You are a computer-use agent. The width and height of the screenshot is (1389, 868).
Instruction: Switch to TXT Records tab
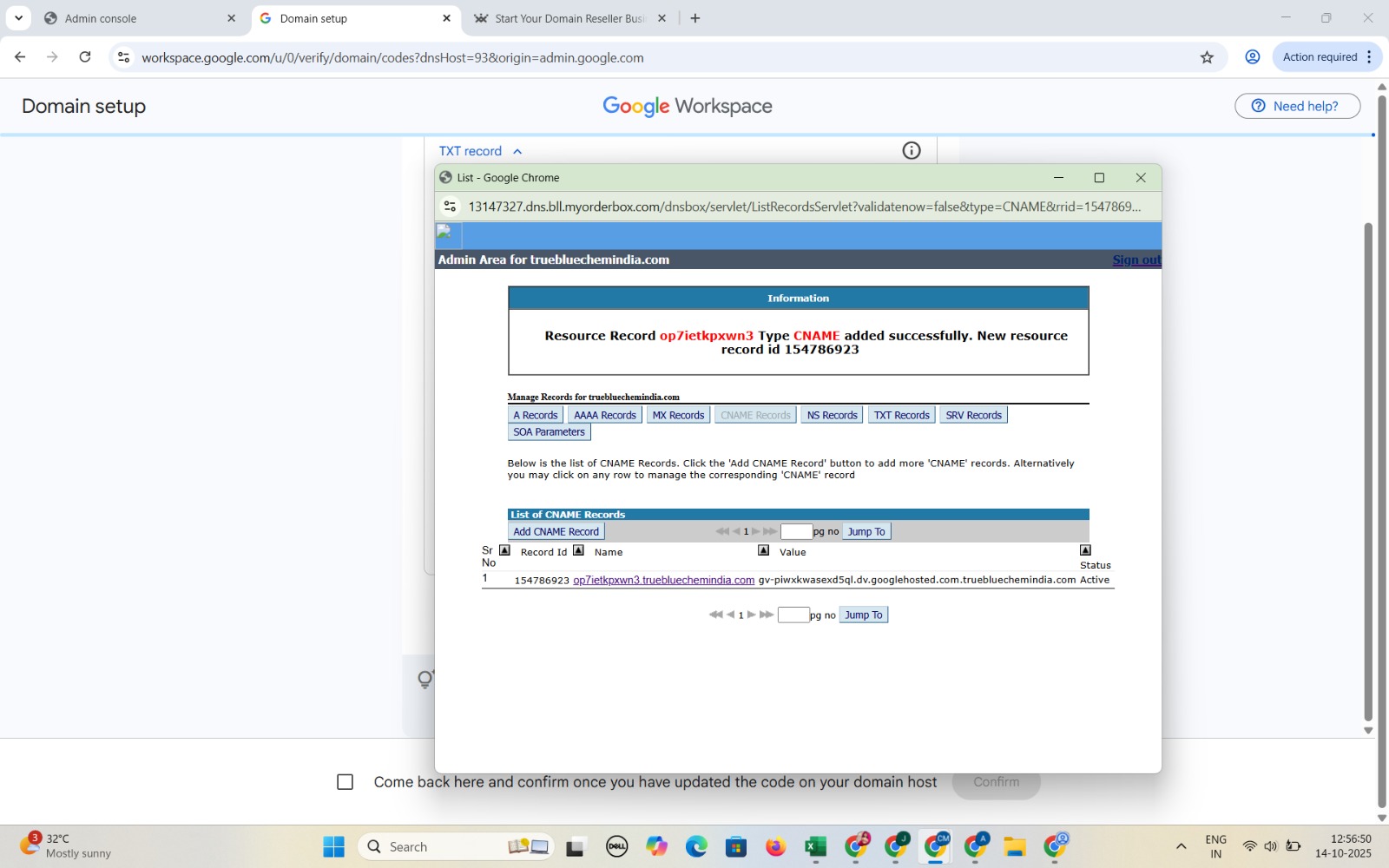coord(901,415)
